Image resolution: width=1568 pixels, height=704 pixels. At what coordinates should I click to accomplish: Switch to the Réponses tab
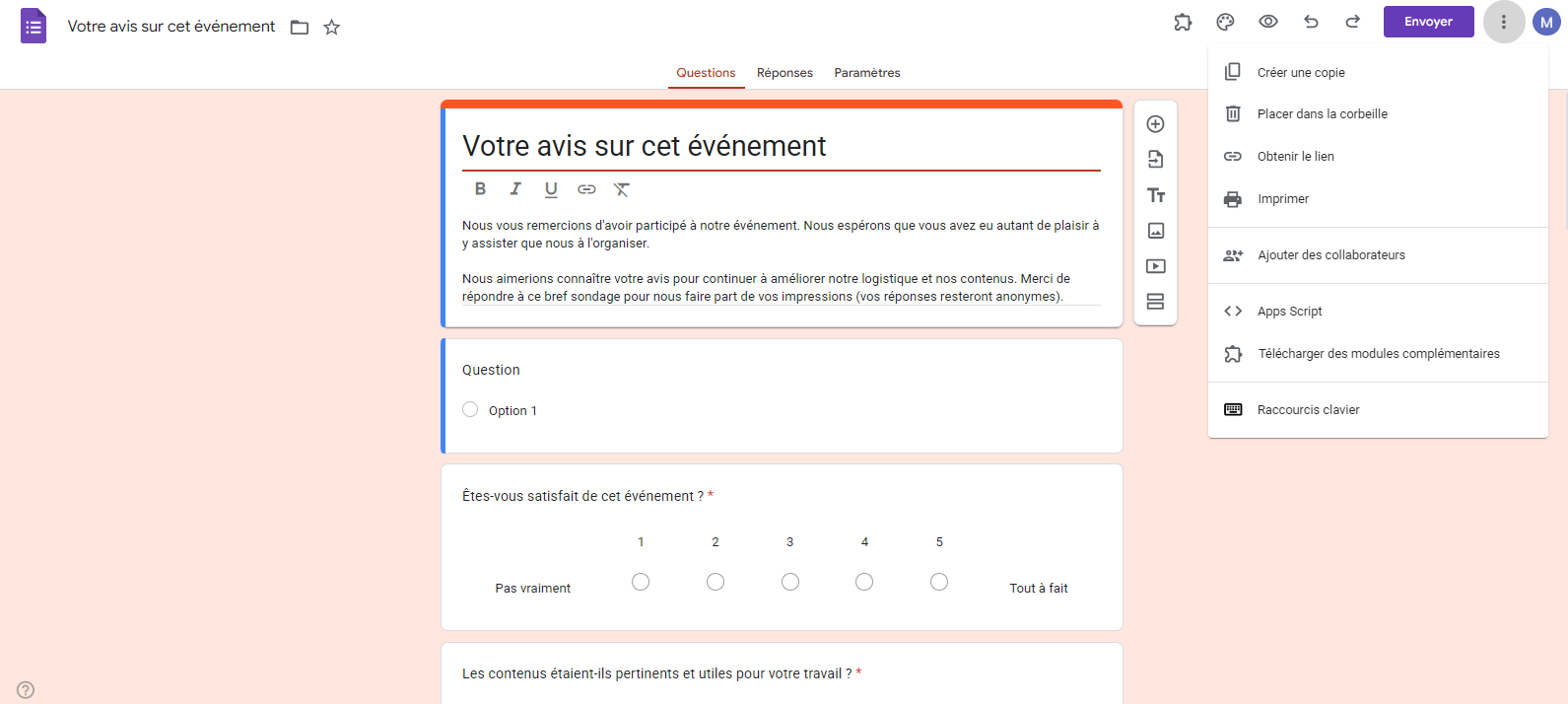pyautogui.click(x=784, y=73)
